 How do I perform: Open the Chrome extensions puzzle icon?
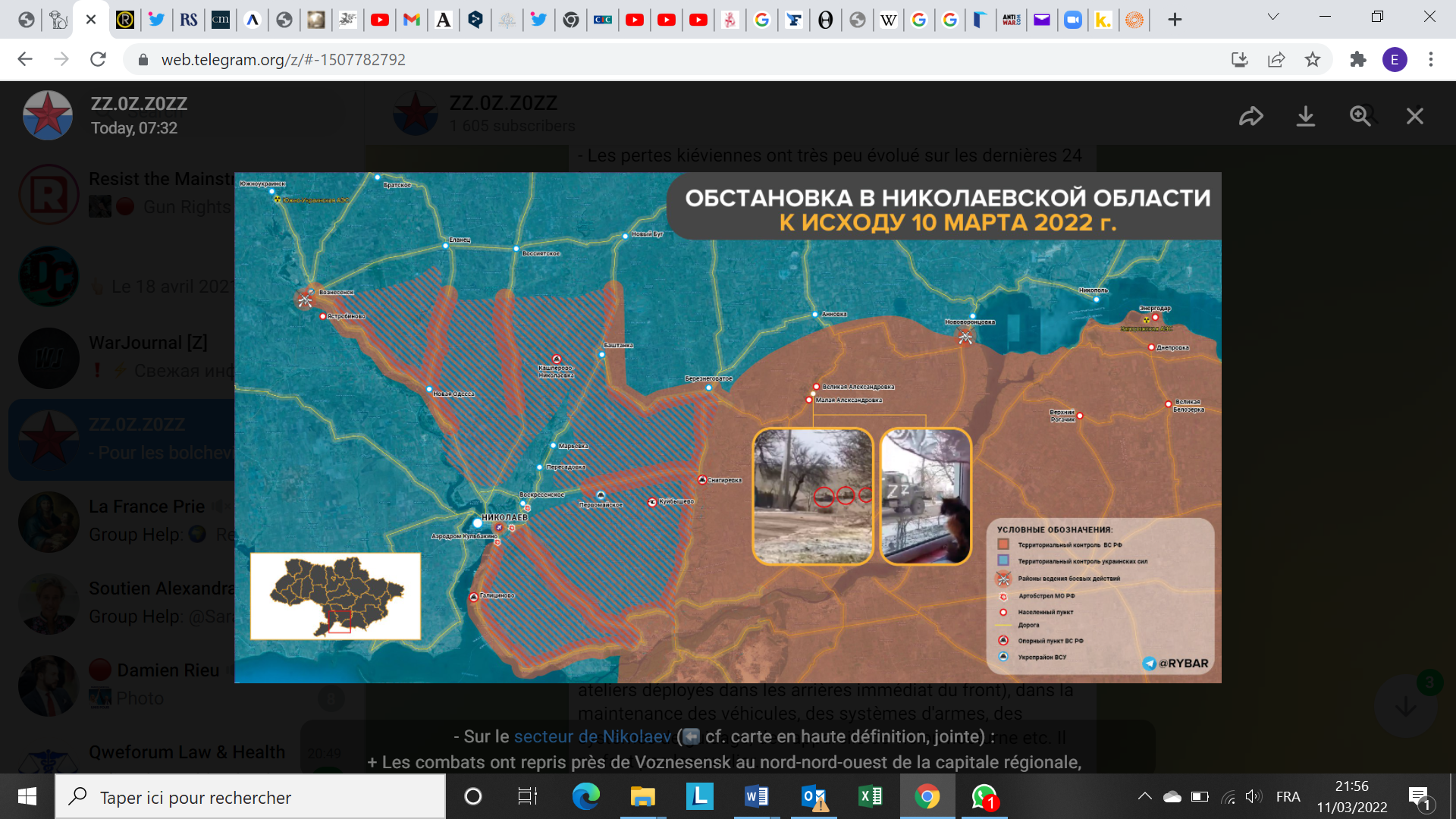[x=1357, y=59]
